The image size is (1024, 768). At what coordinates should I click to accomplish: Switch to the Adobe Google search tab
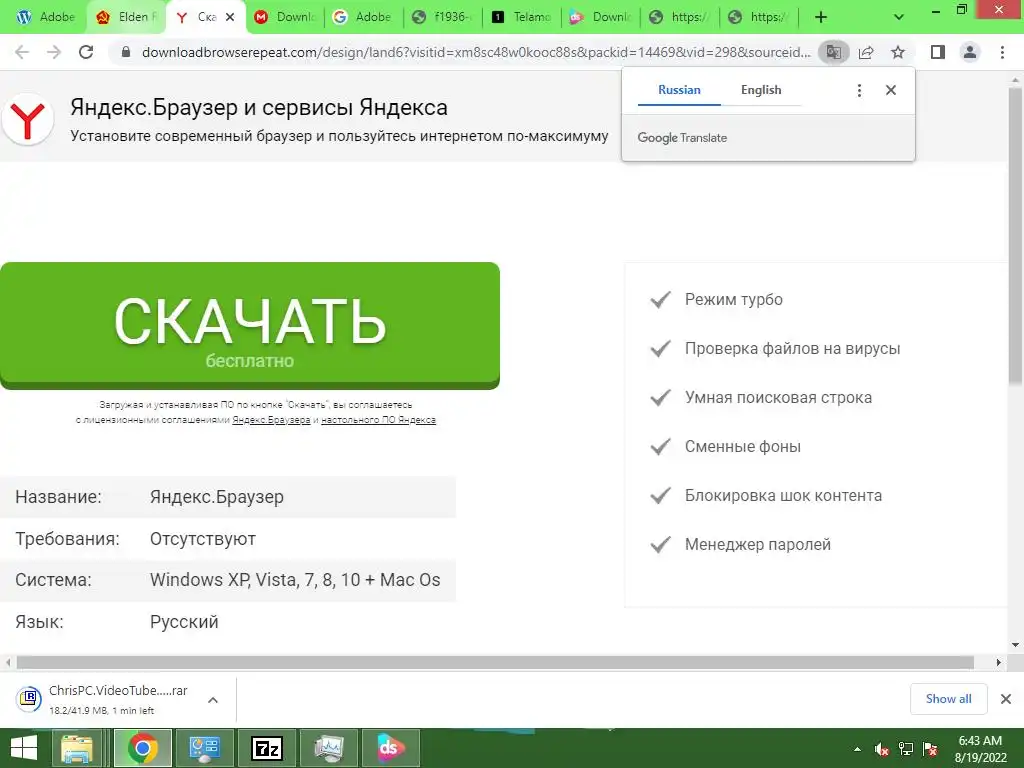click(364, 17)
